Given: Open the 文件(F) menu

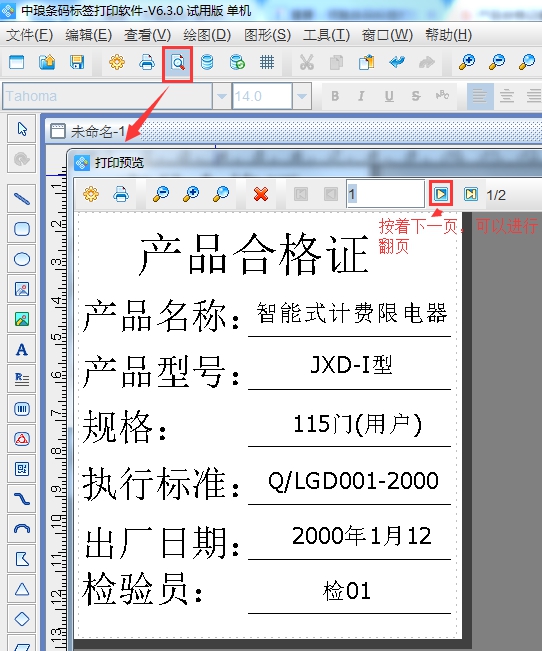Looking at the screenshot, I should (x=29, y=35).
